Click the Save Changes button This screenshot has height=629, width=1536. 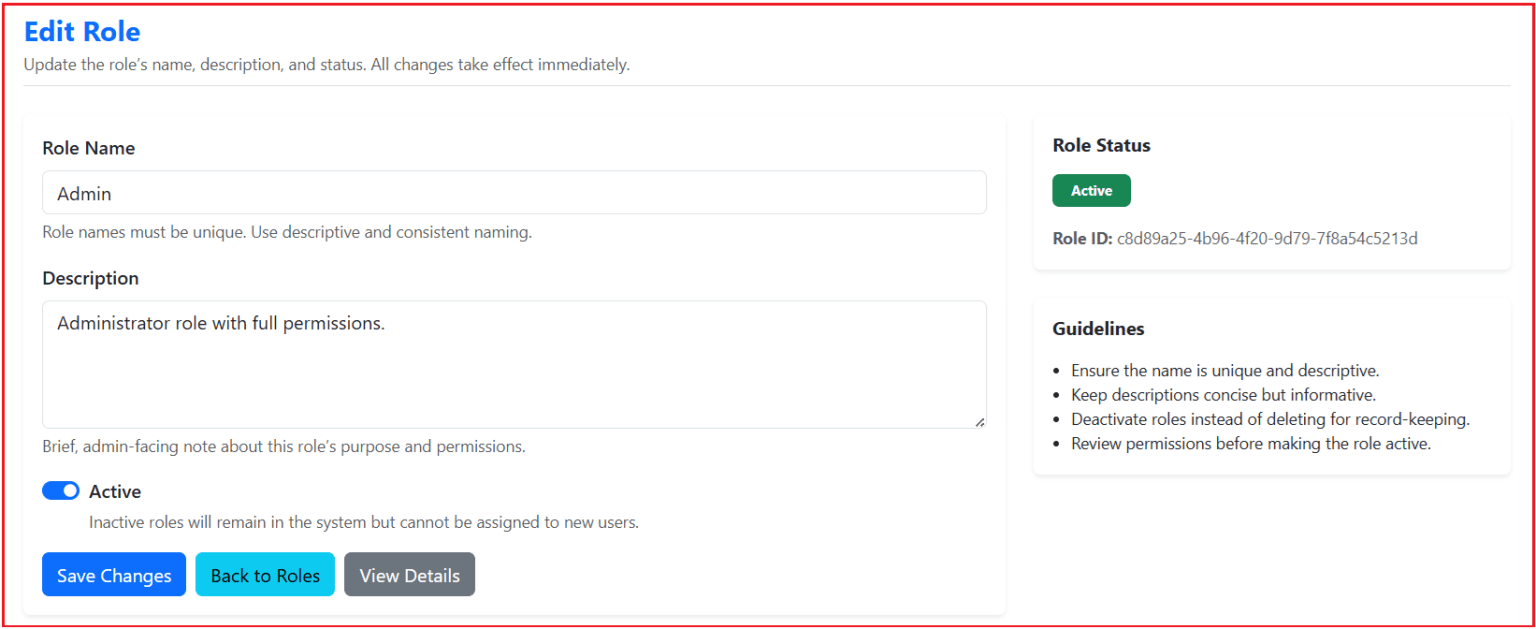(x=114, y=575)
